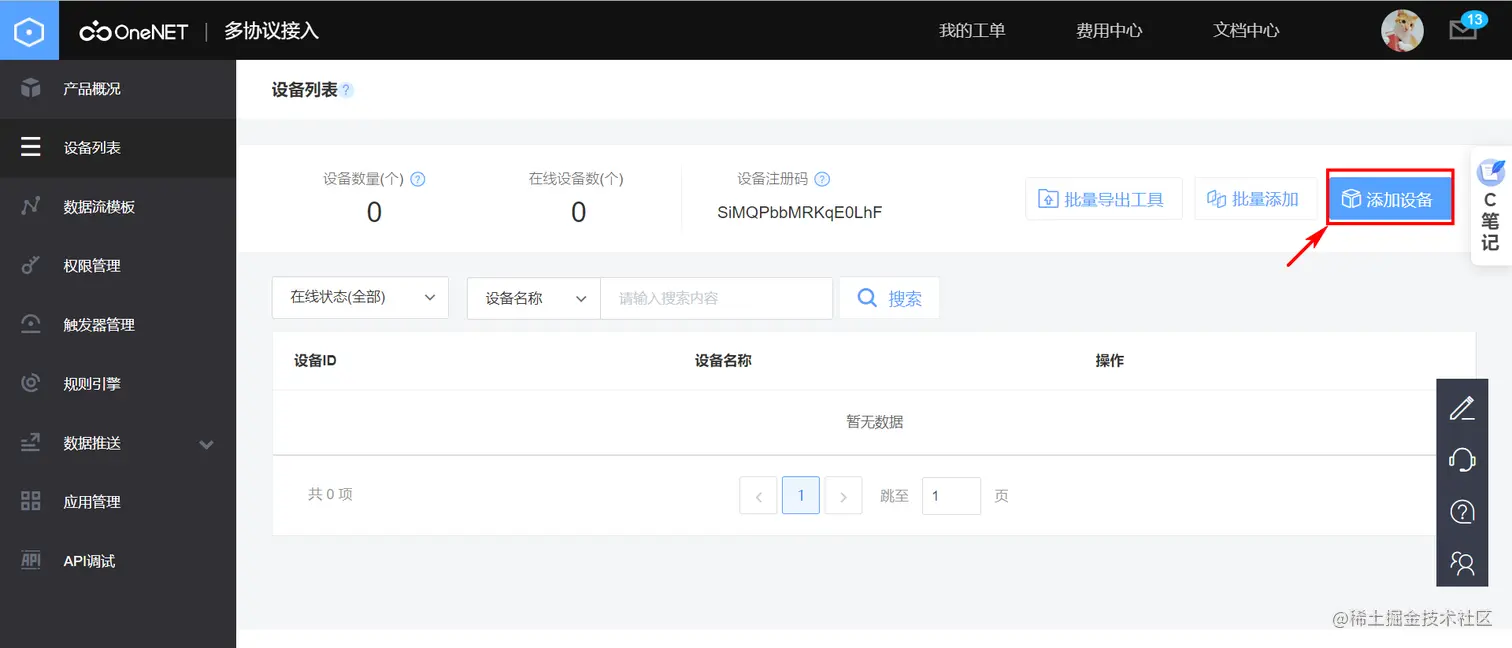Viewport: 1512px width, 648px height.
Task: Click the user community icon on right panel
Action: click(1462, 564)
